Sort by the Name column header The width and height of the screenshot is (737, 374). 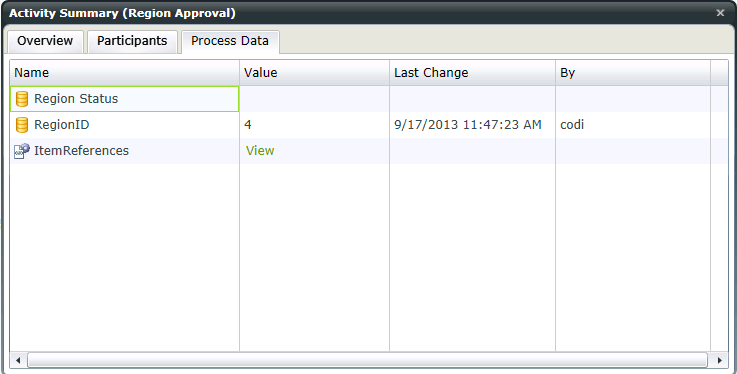(x=125, y=73)
